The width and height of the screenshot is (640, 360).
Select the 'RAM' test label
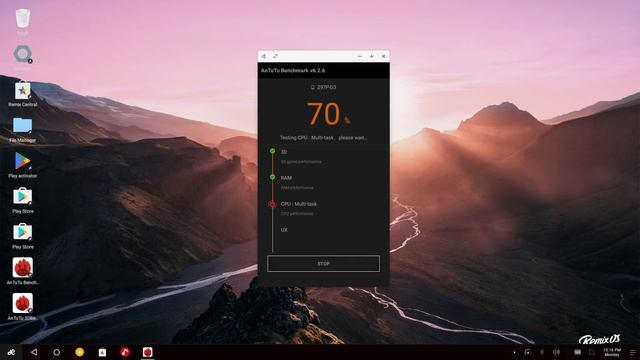(286, 178)
